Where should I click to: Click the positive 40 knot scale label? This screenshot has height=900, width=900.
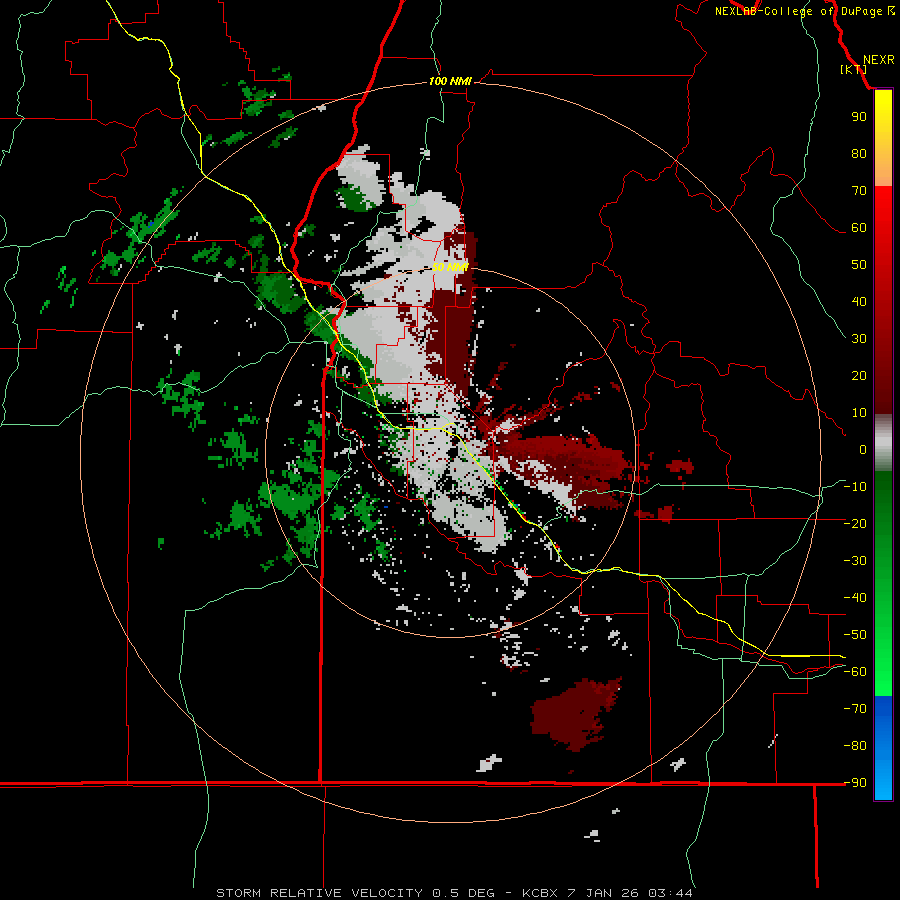tap(859, 301)
